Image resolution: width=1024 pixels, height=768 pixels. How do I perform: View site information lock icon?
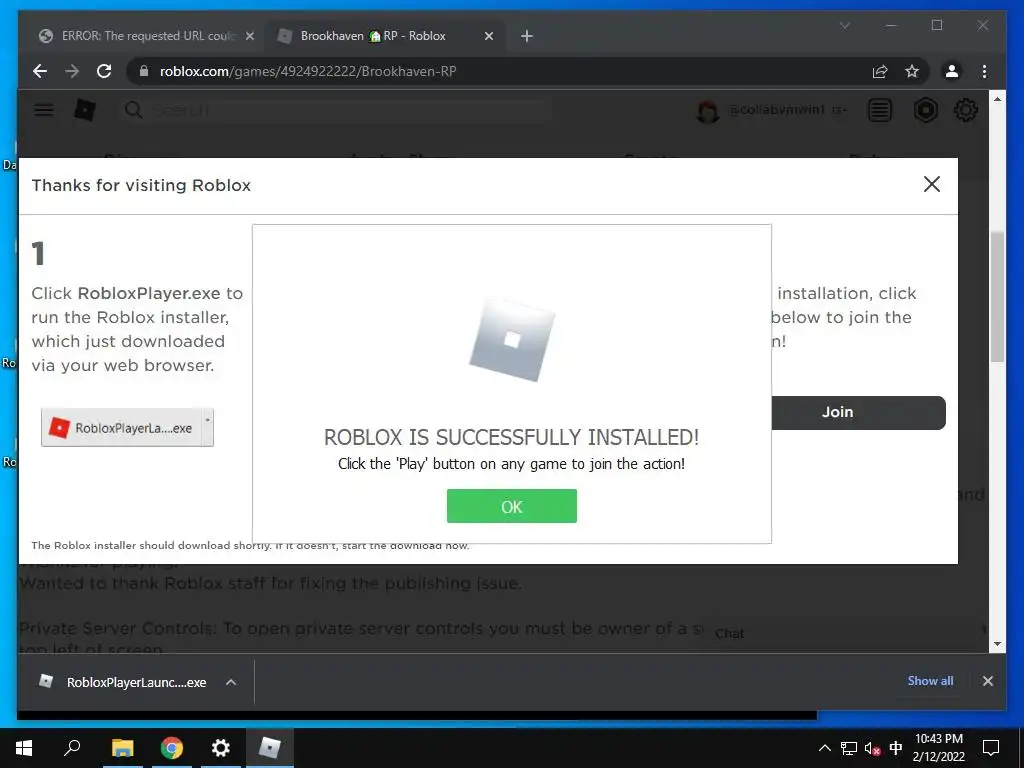pyautogui.click(x=144, y=71)
